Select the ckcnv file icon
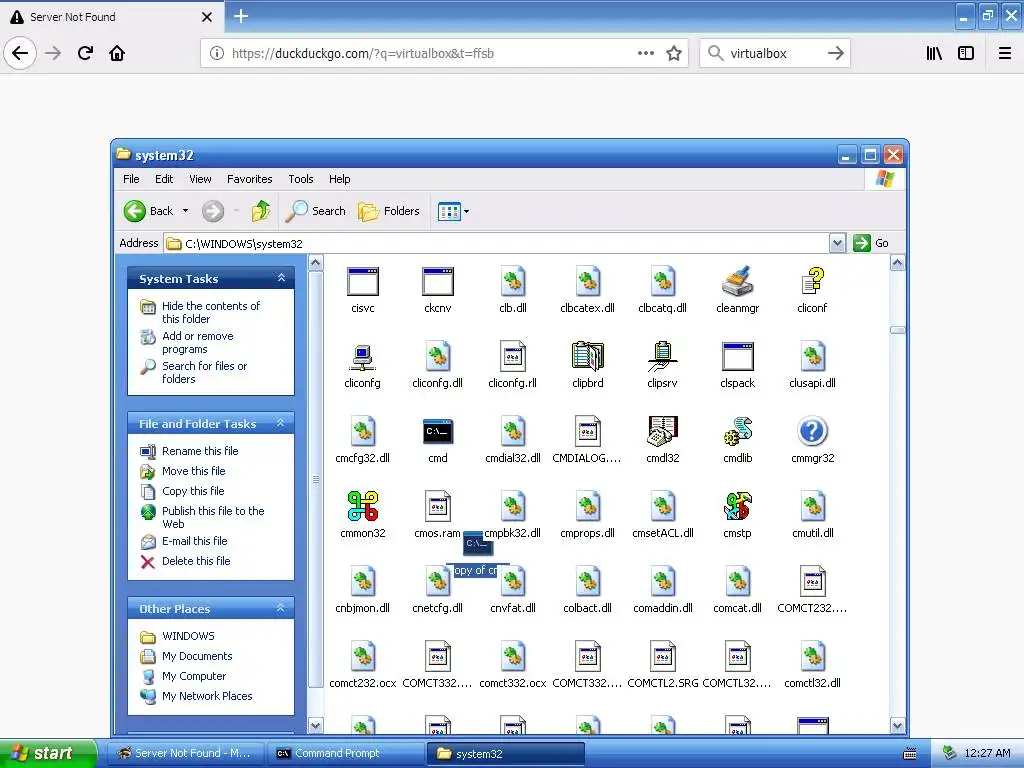 pos(438,282)
